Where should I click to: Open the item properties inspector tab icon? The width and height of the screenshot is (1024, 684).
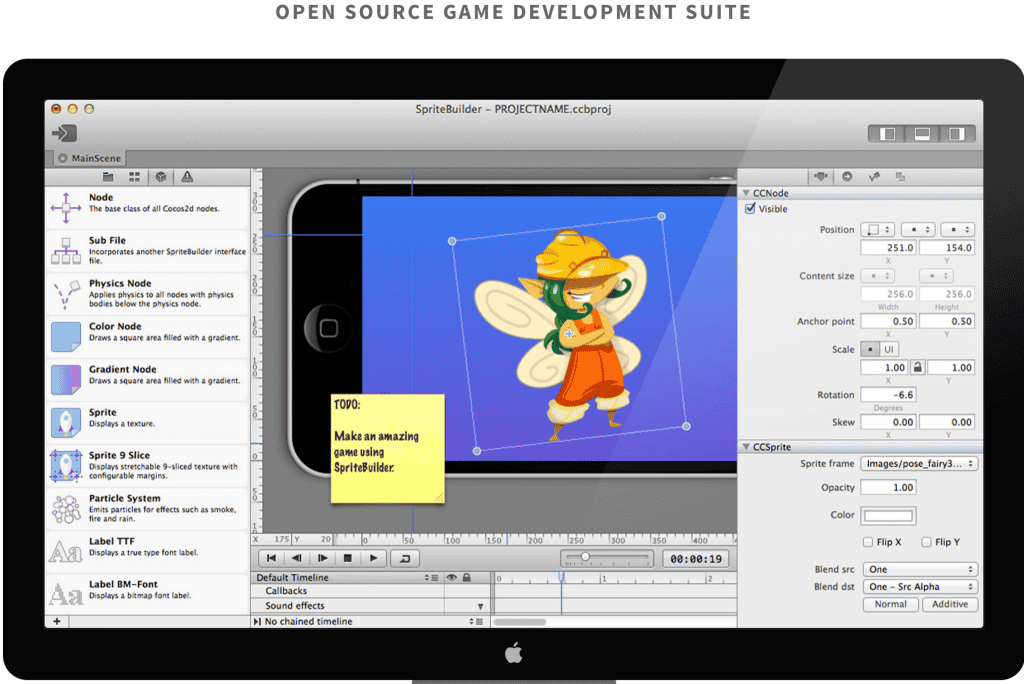point(821,176)
